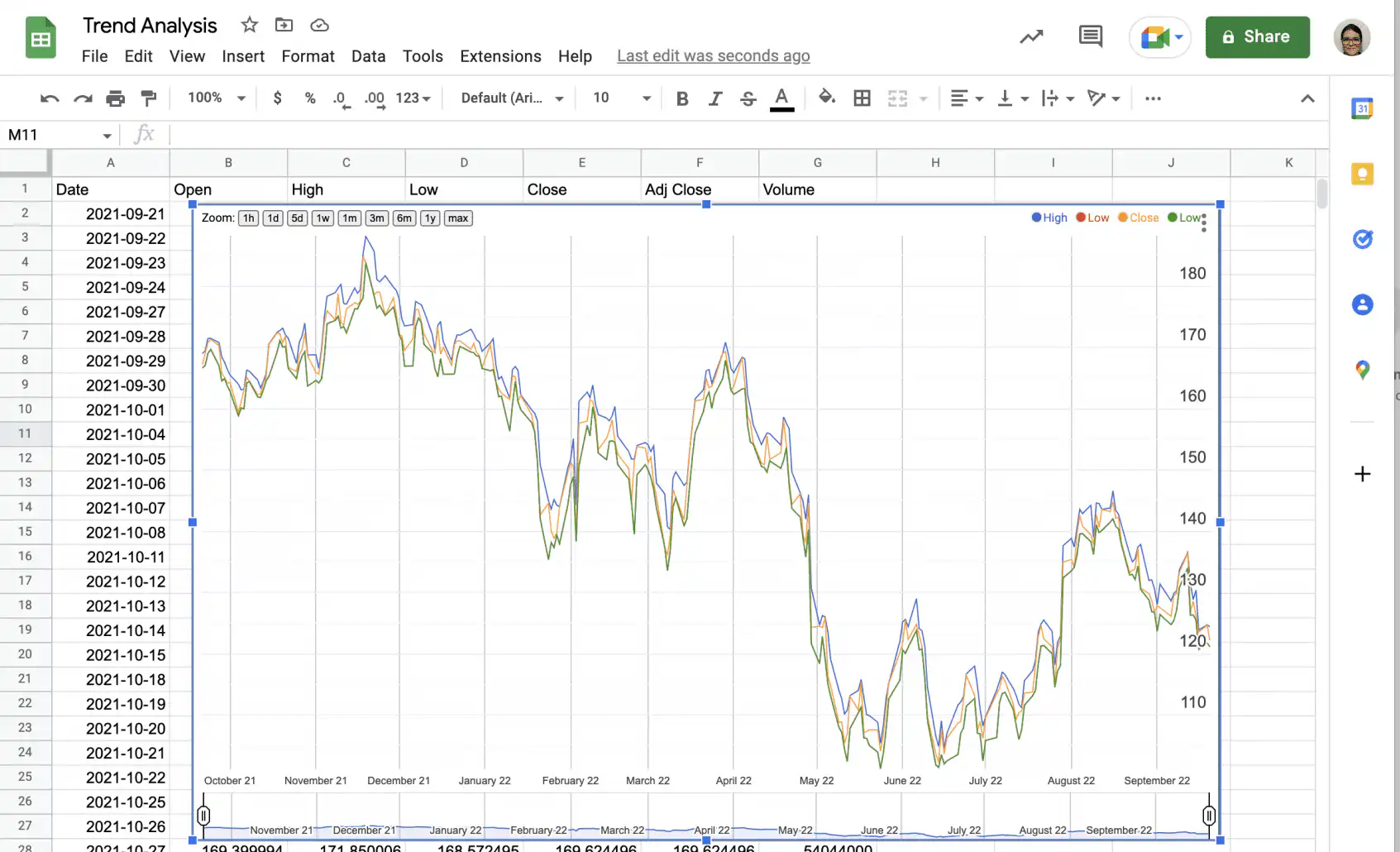Screen dimensions: 1400x852
Task: Set chart zoom to max
Action: 458,218
